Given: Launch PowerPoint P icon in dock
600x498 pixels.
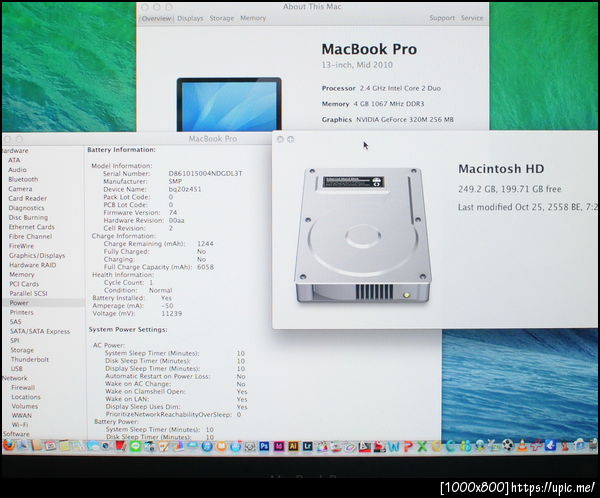Looking at the screenshot, I should pos(408,447).
